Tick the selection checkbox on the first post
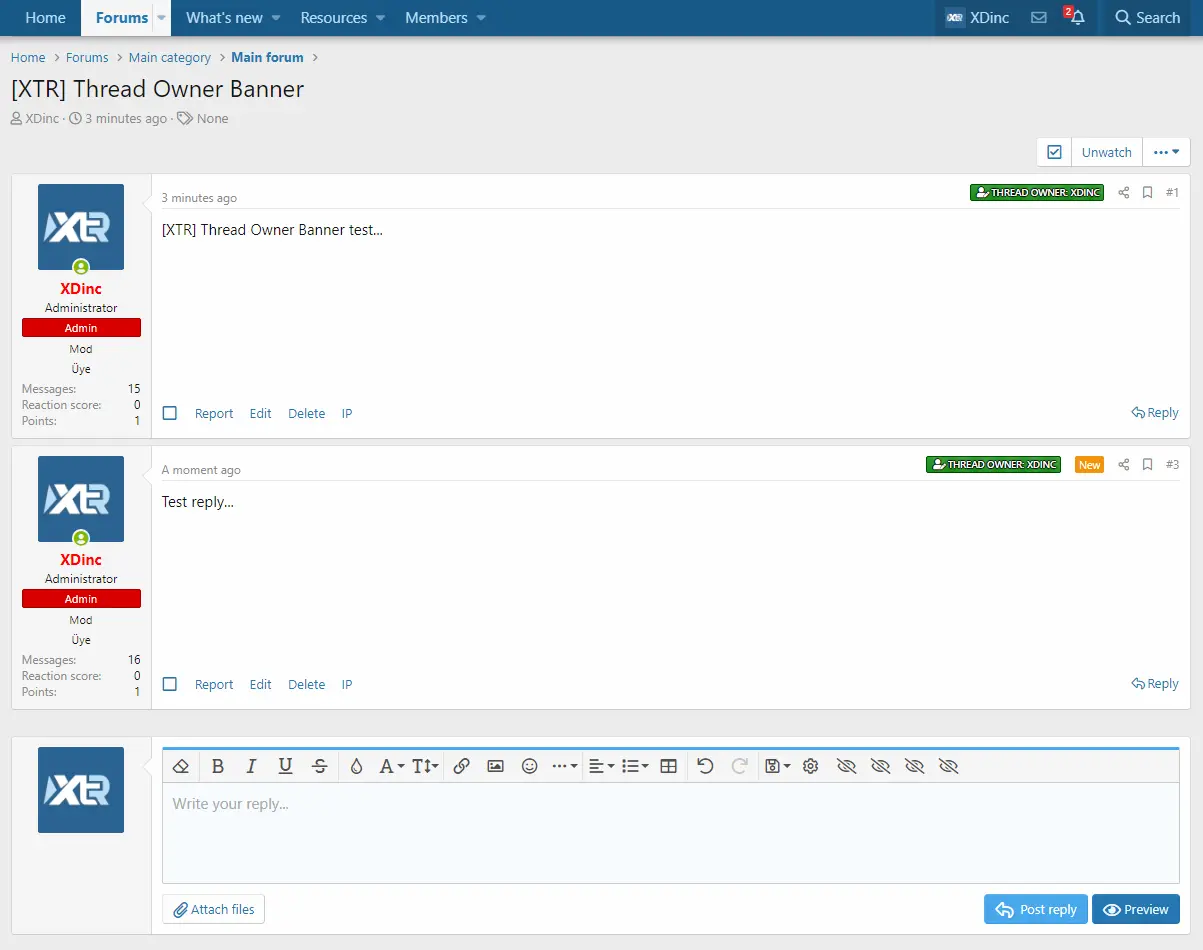This screenshot has height=950, width=1203. [170, 413]
